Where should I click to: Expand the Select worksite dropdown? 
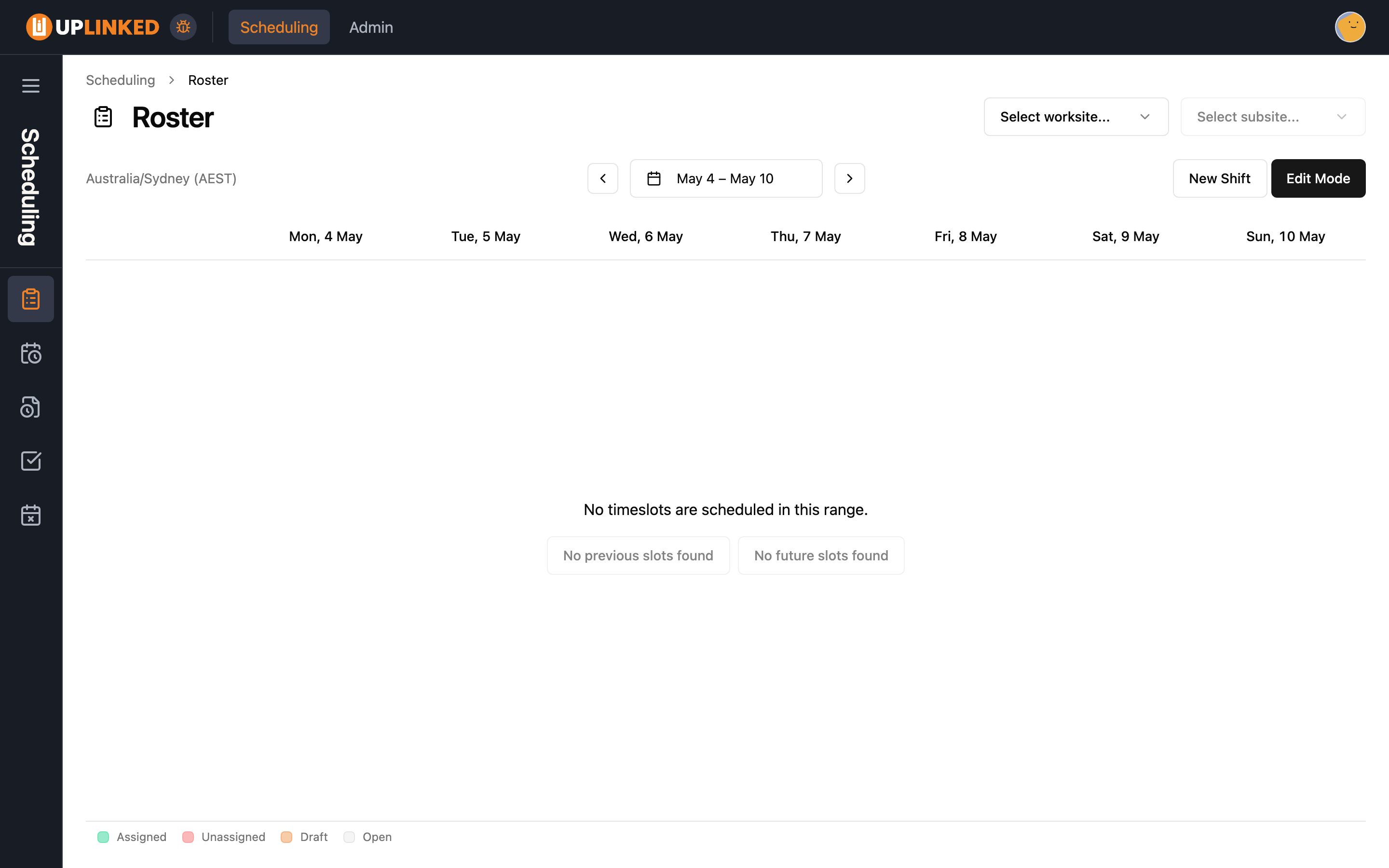pos(1076,117)
